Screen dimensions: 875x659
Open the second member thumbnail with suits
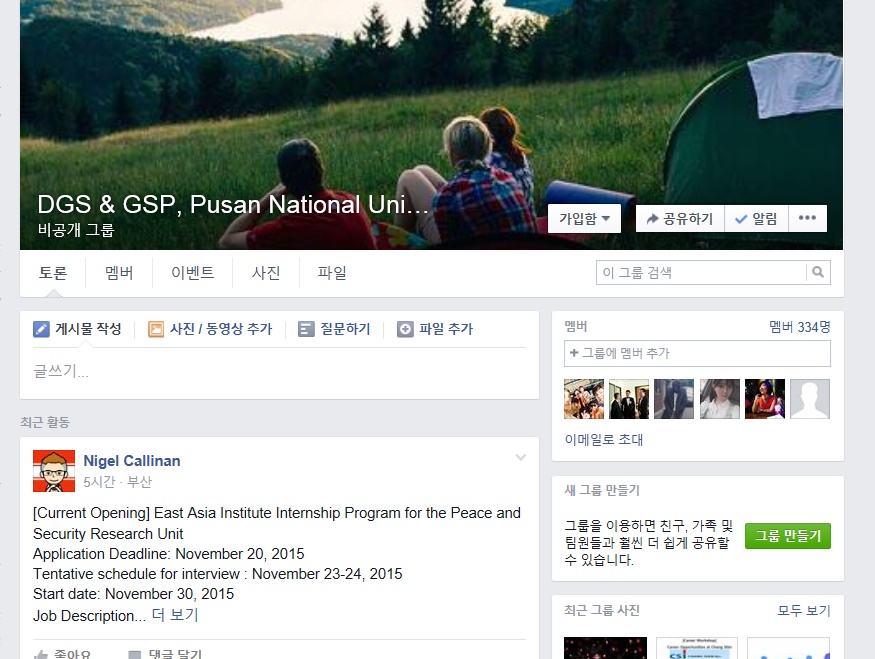[629, 399]
